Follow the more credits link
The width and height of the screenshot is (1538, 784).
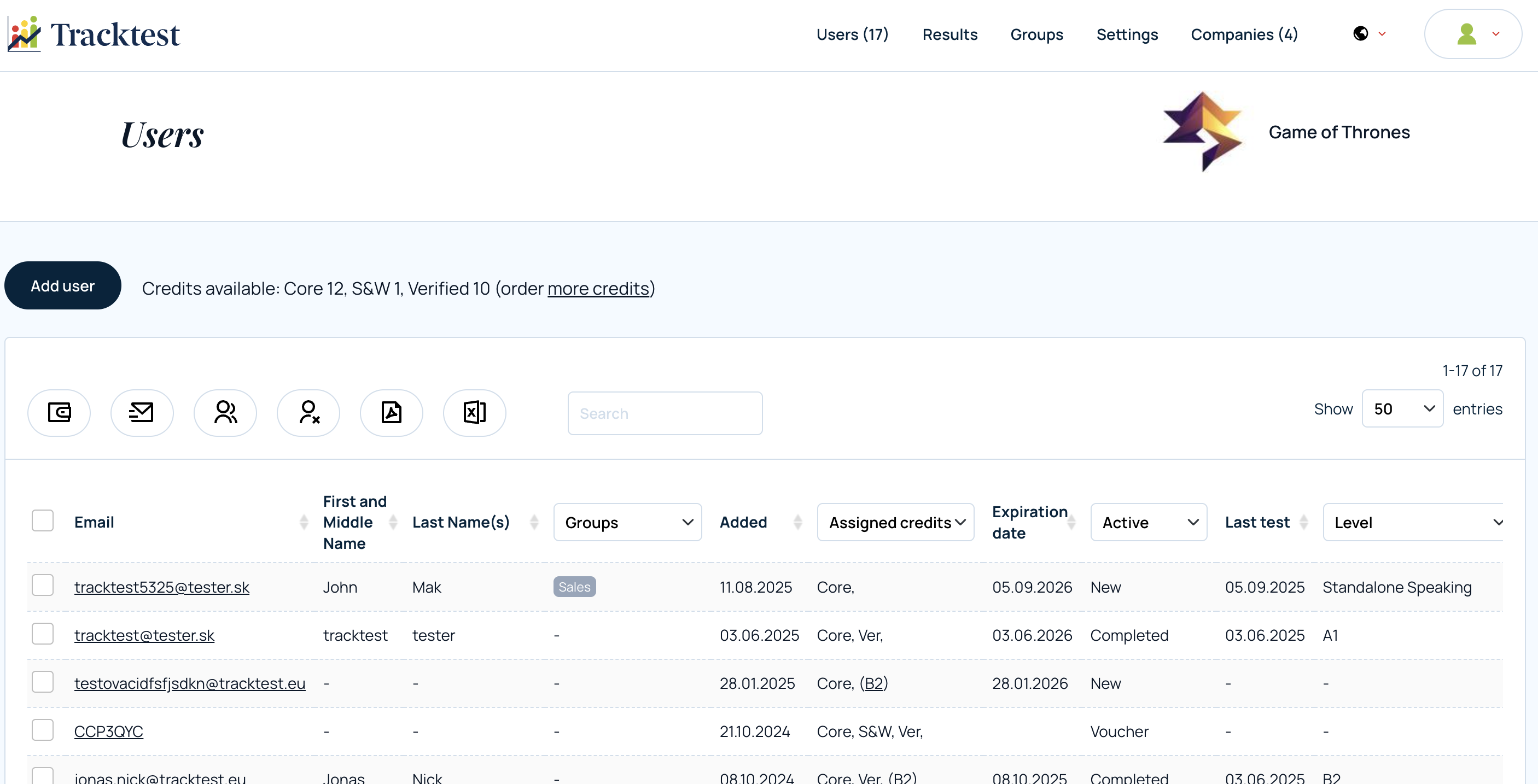(x=598, y=289)
